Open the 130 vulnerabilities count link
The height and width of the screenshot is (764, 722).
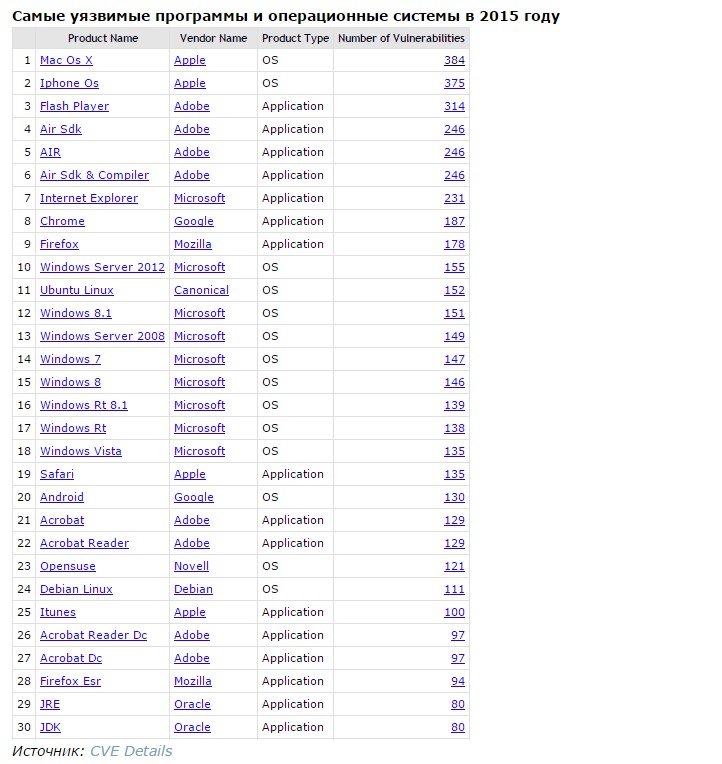[454, 497]
